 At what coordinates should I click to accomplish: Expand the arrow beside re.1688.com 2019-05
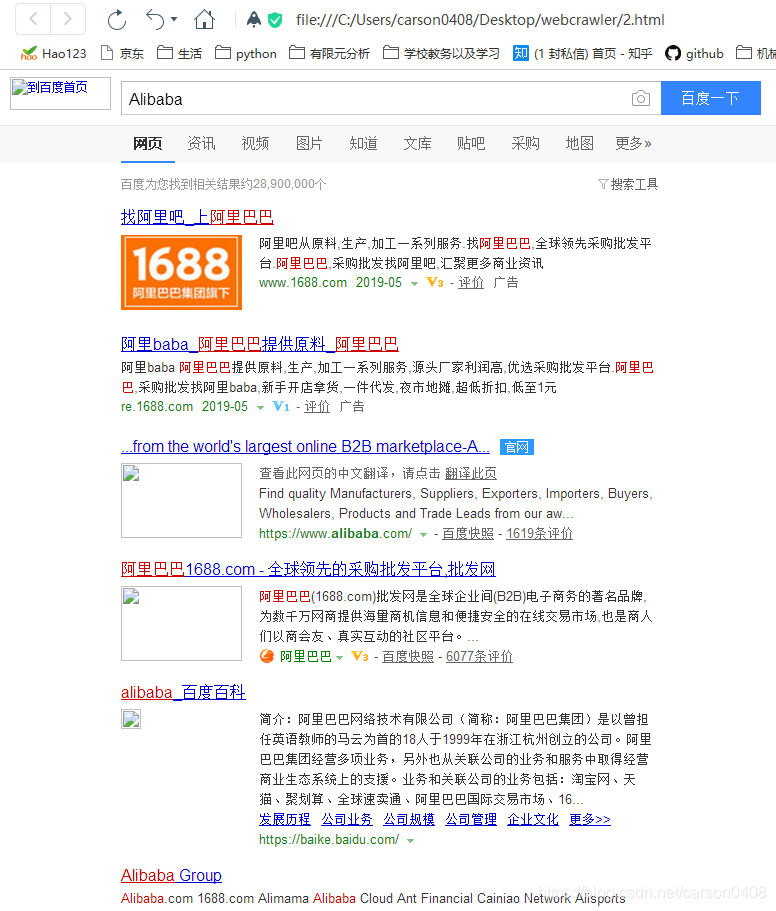pos(260,407)
